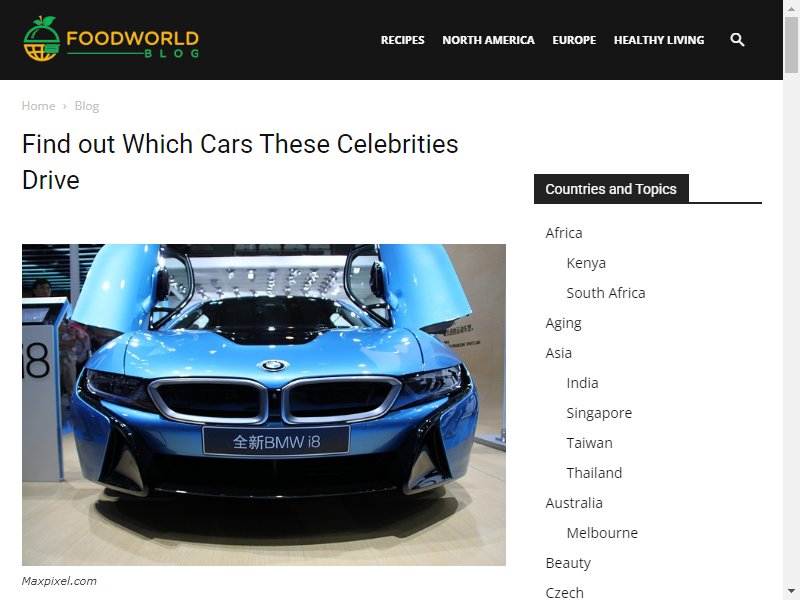Image resolution: width=800 pixels, height=600 pixels.
Task: Click the blue BMW i8 image
Action: pos(264,405)
